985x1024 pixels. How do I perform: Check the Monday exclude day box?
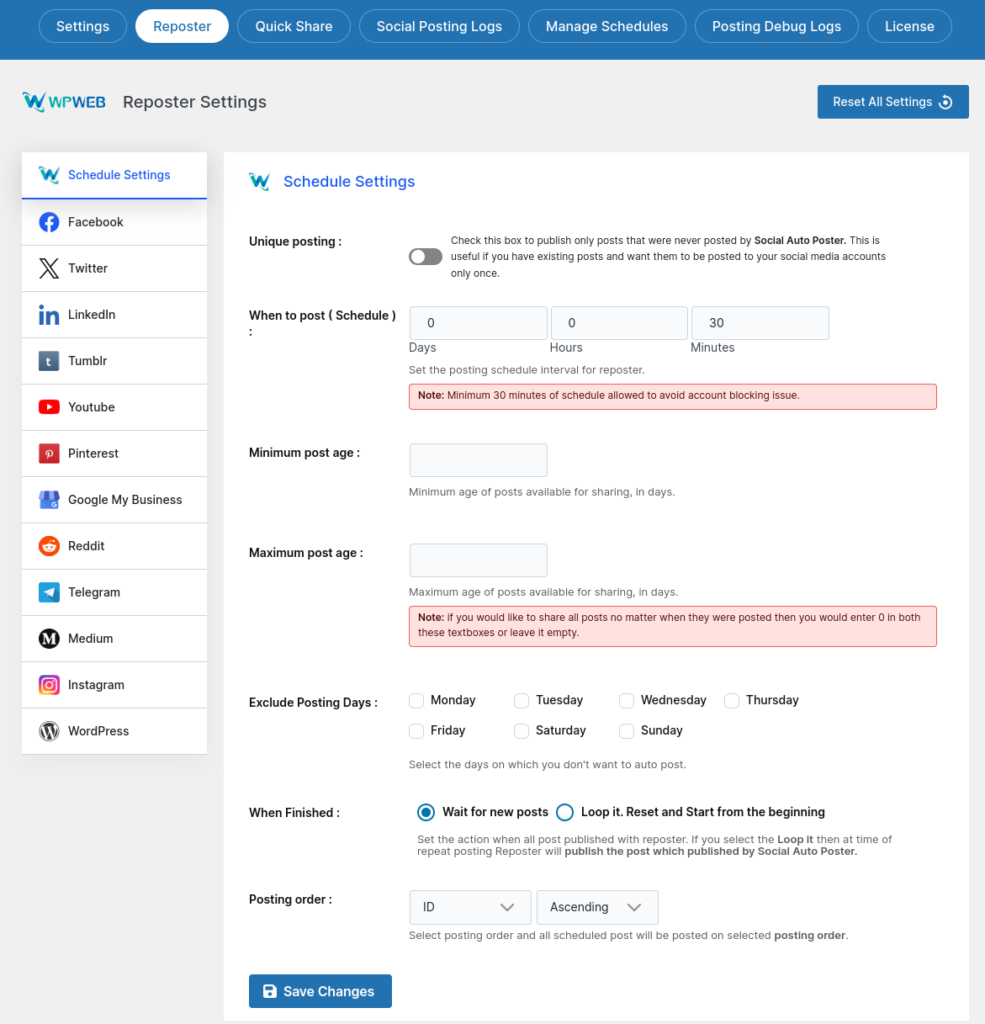tap(416, 701)
